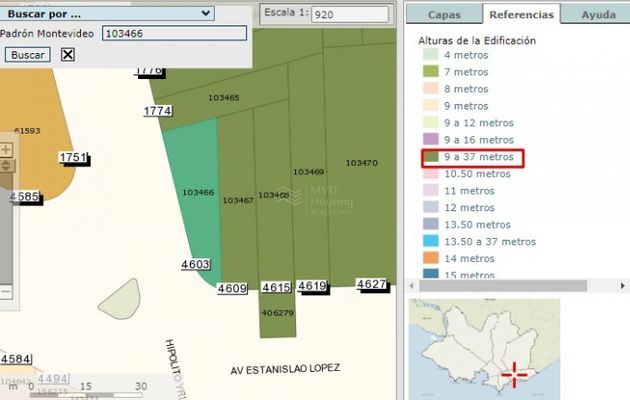The width and height of the screenshot is (630, 400).
Task: Click the Padrón Montevideo input field
Action: click(x=173, y=33)
